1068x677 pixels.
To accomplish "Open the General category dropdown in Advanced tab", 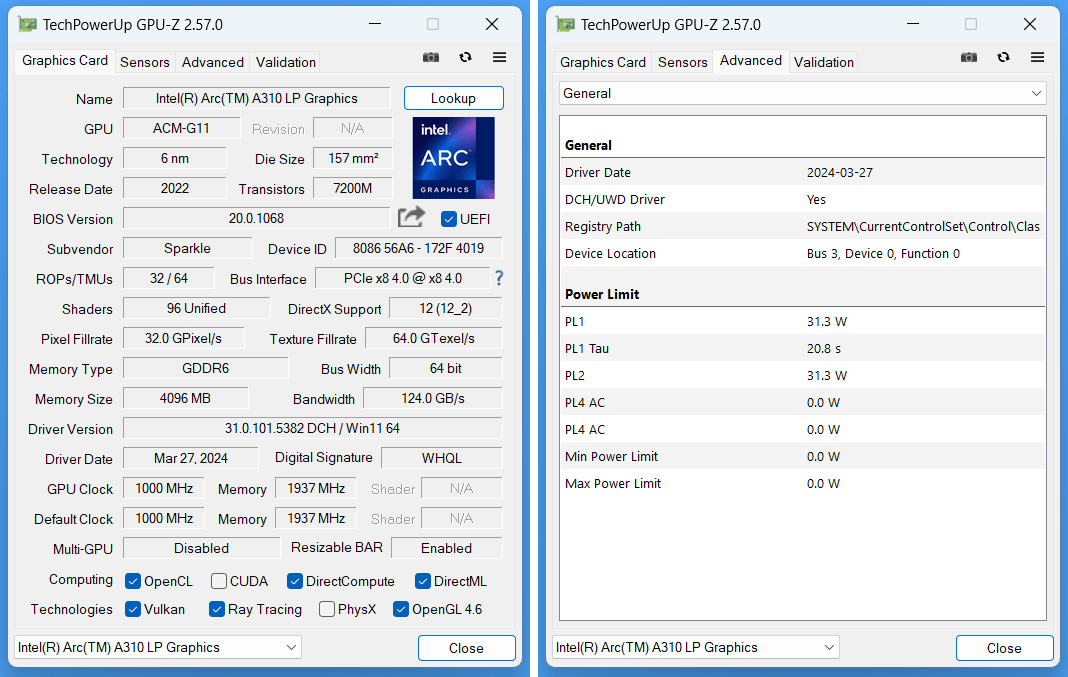I will pyautogui.click(x=802, y=93).
